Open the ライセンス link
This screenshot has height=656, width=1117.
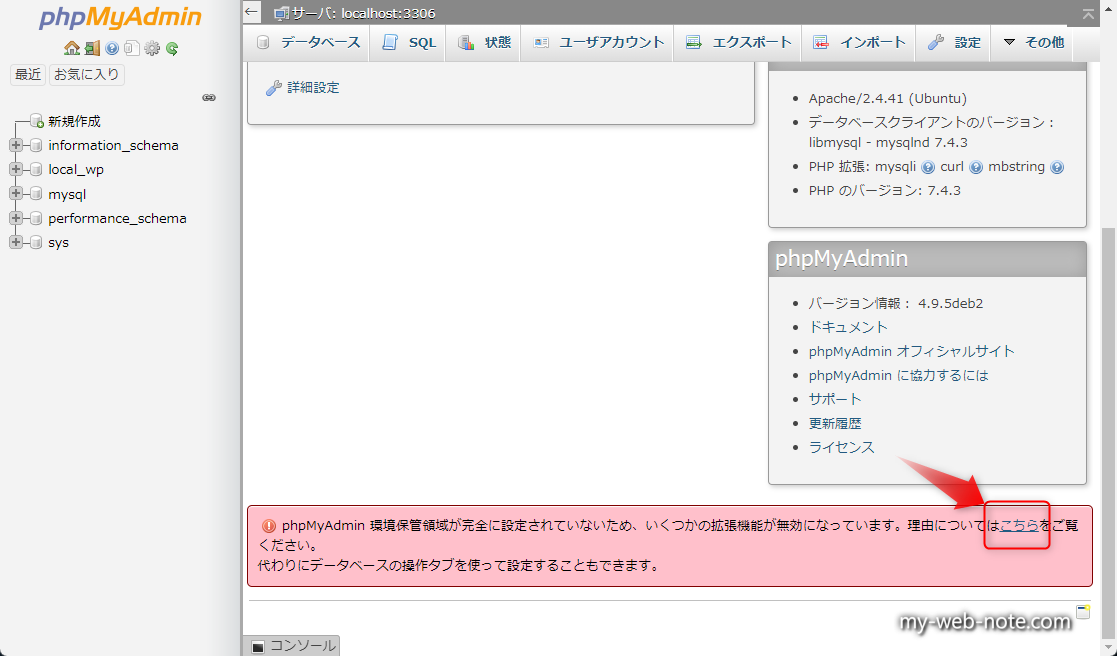click(843, 447)
